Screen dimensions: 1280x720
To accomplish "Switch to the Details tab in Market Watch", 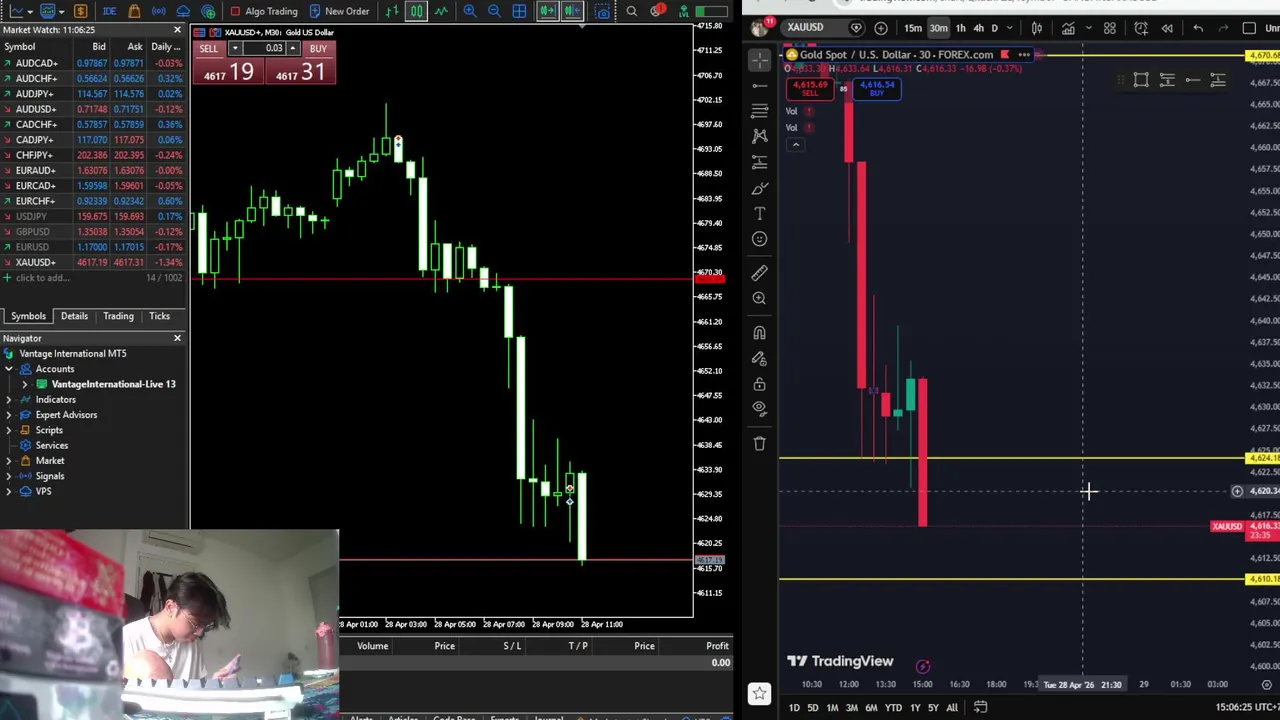I will pyautogui.click(x=74, y=316).
